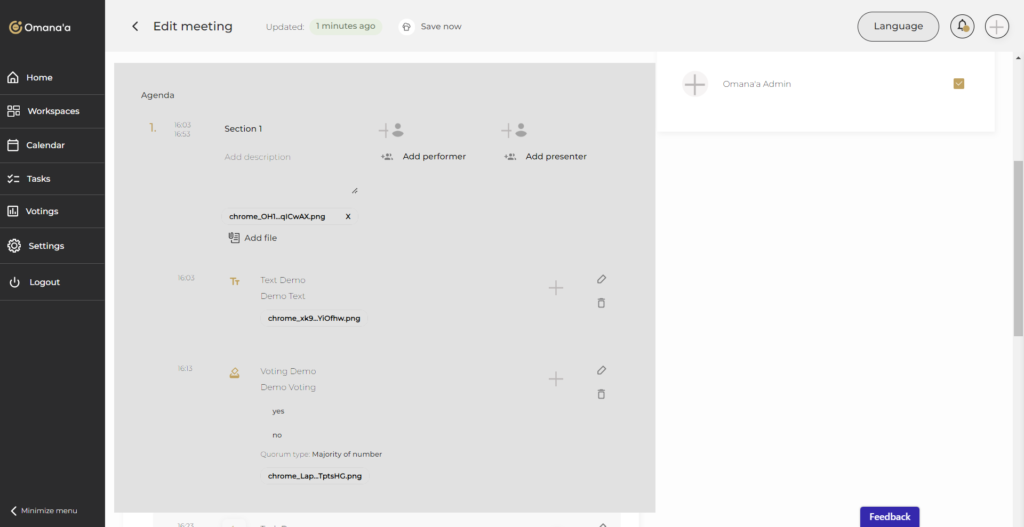Click the Feedback button

pos(889,517)
